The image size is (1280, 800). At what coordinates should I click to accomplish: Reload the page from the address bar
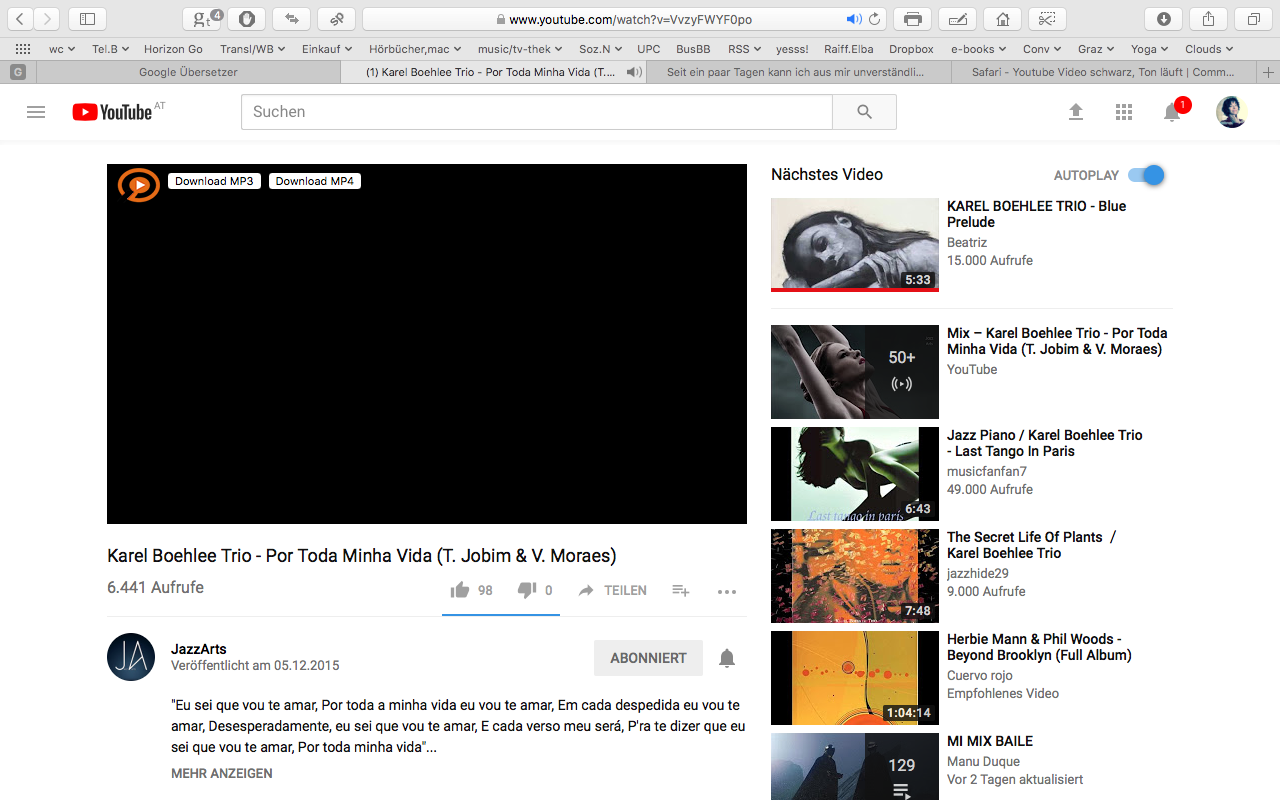pyautogui.click(x=875, y=19)
